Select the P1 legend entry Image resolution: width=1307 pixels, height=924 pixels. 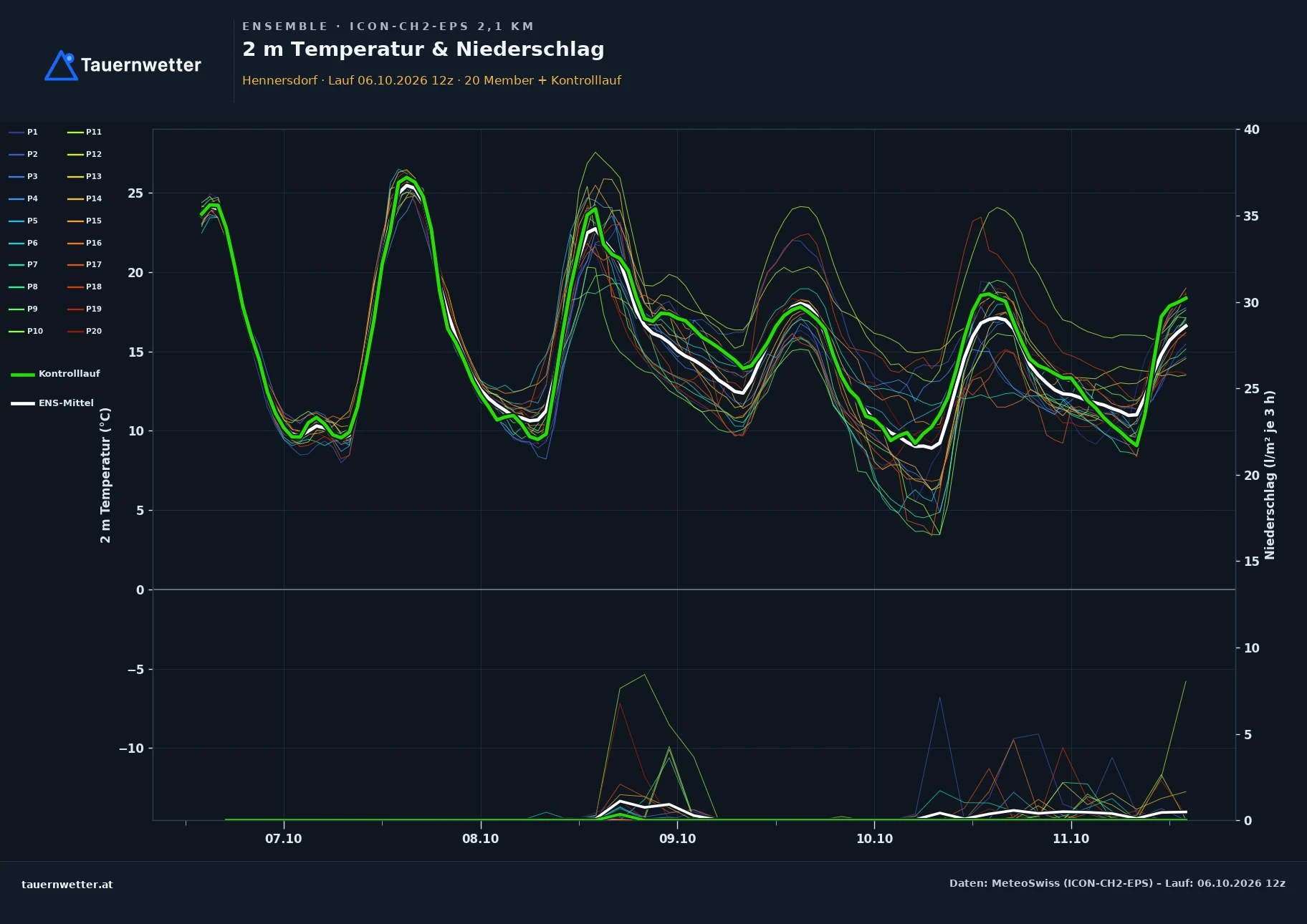[x=24, y=133]
